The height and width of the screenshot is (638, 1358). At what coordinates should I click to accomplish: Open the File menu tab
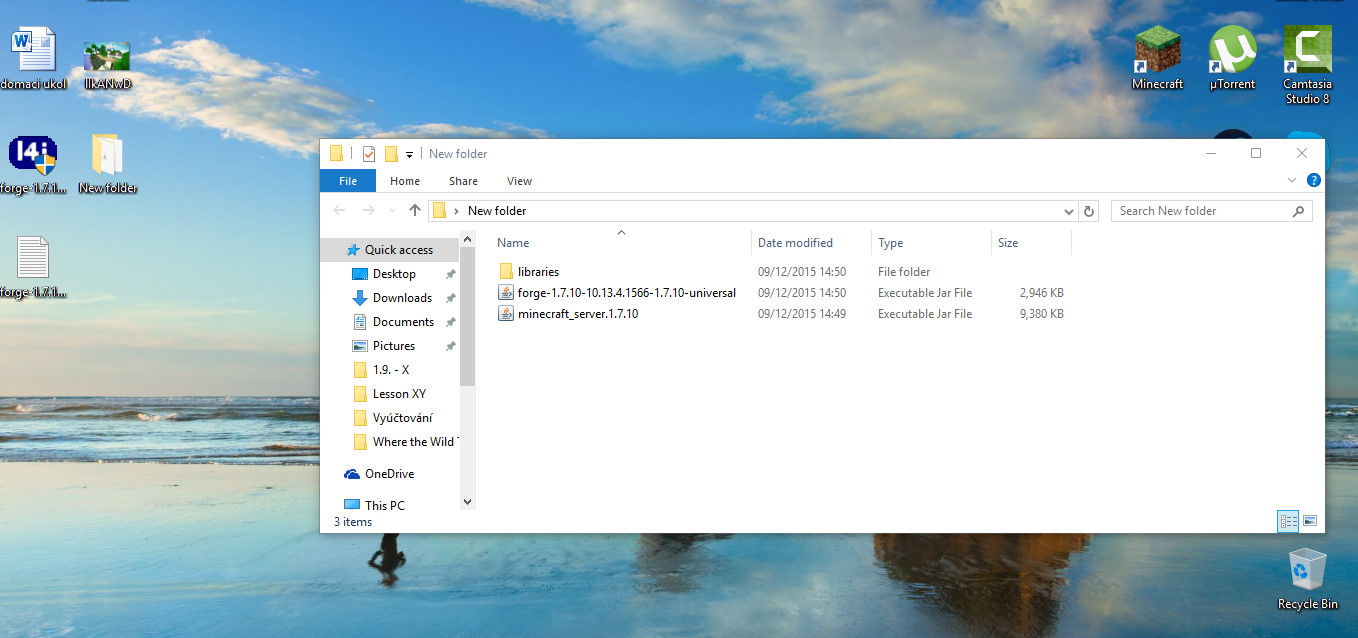coord(348,181)
